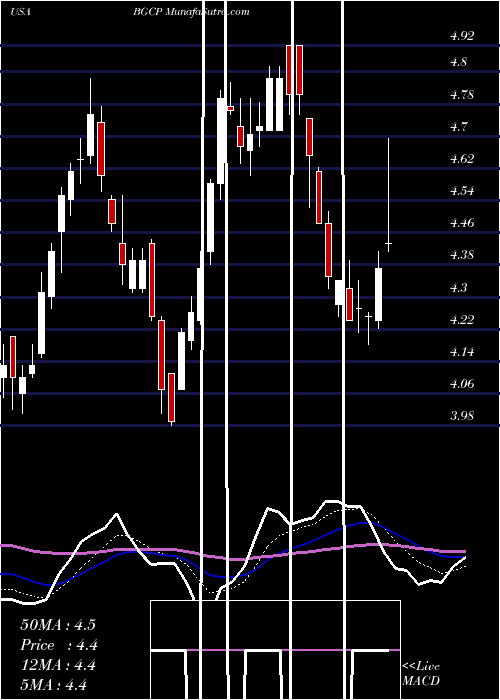Click the 4.22 price axis label
The height and width of the screenshot is (700, 500).
462,320
